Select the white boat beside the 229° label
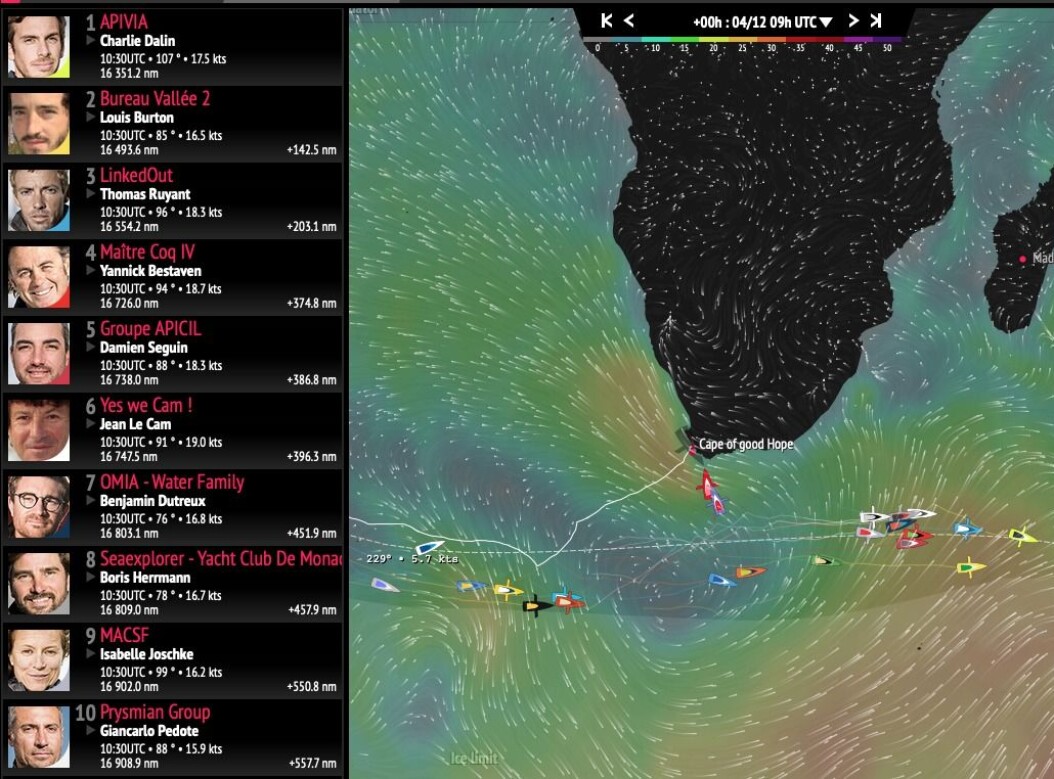The image size is (1054, 779). coord(430,547)
